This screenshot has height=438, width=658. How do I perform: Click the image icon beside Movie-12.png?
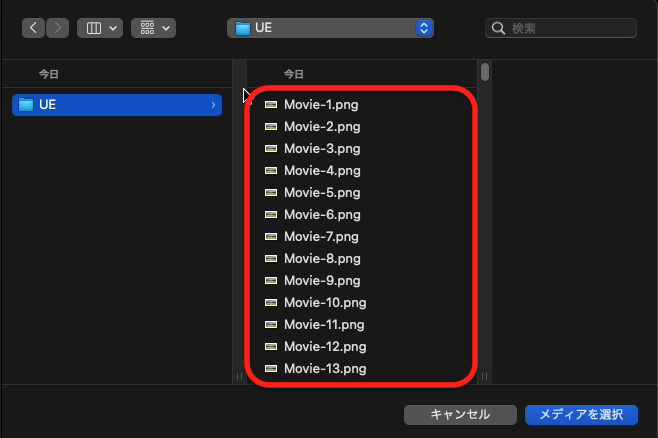(x=271, y=347)
